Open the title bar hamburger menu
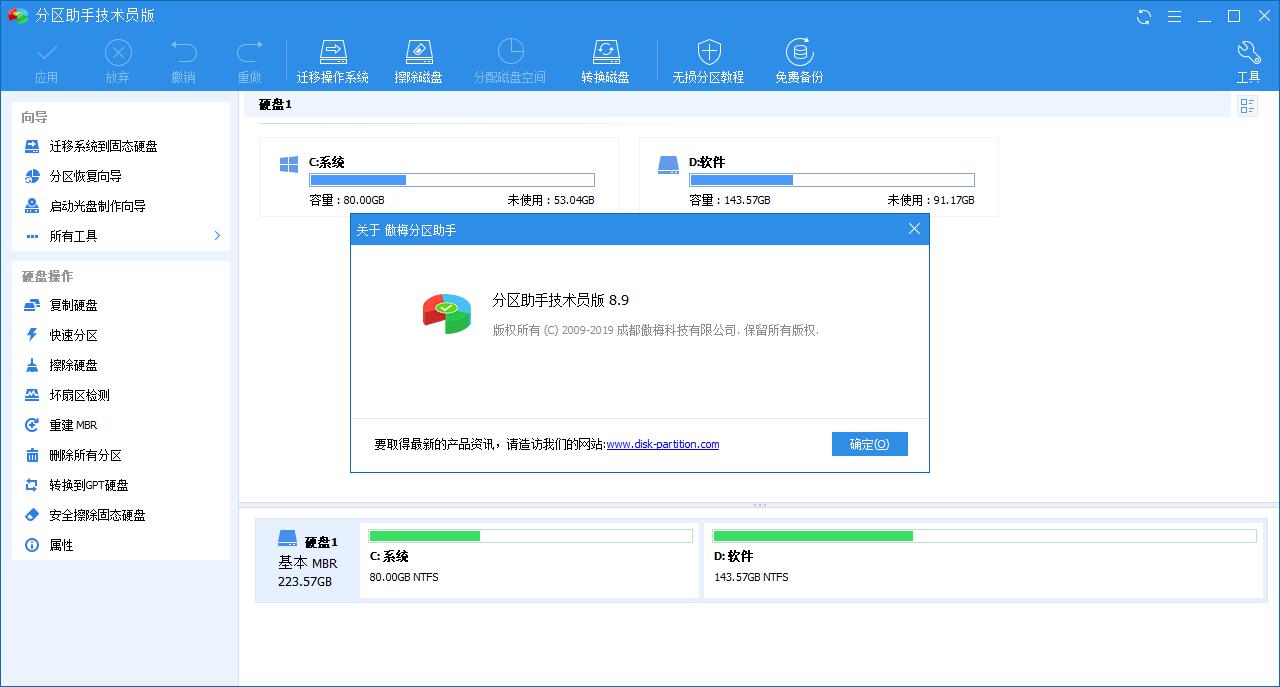 point(1175,16)
